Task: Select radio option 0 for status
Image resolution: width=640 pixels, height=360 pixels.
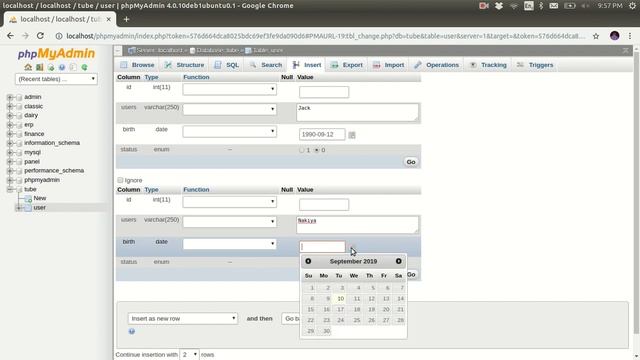Action: (x=317, y=150)
